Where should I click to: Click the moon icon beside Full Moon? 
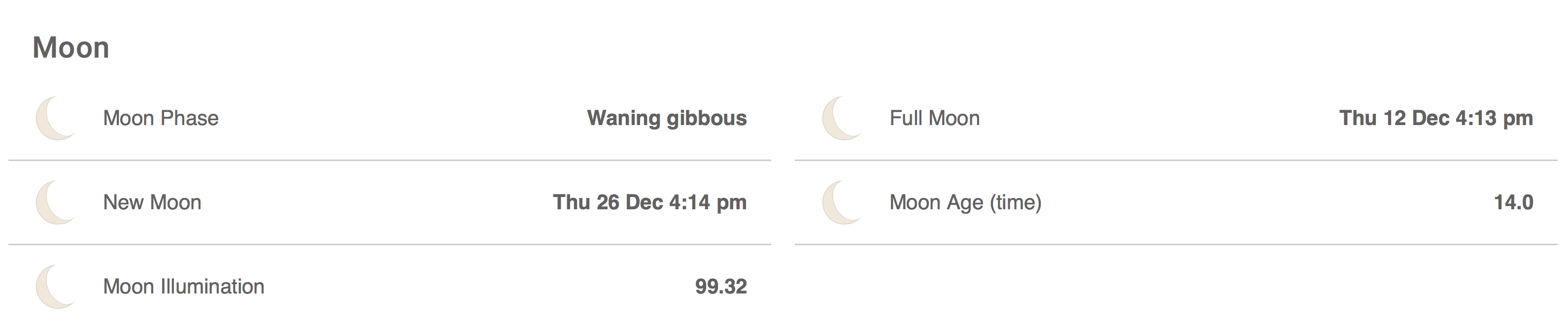(843, 118)
